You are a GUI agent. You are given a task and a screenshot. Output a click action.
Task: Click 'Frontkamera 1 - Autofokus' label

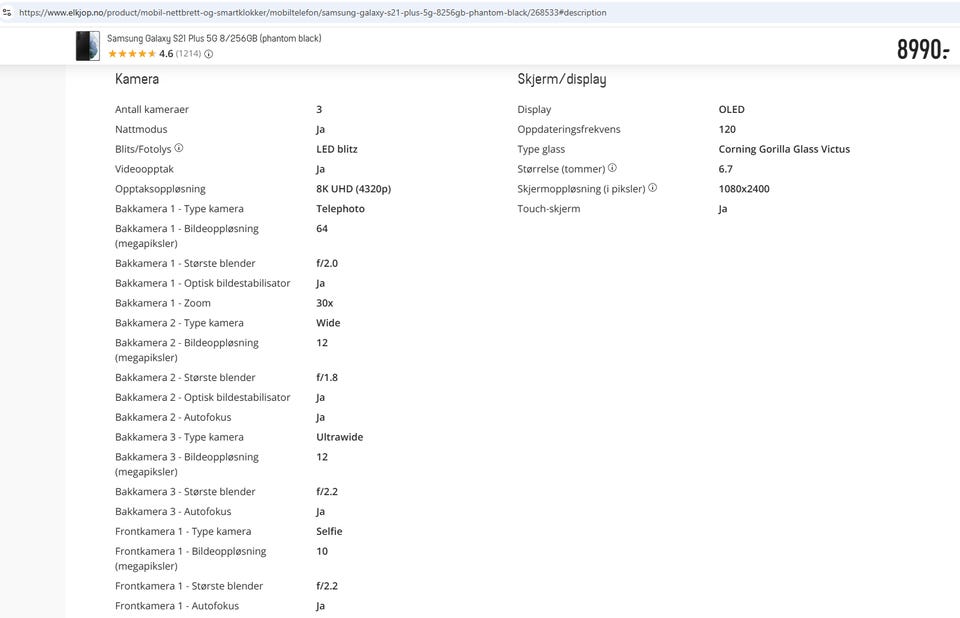(177, 606)
